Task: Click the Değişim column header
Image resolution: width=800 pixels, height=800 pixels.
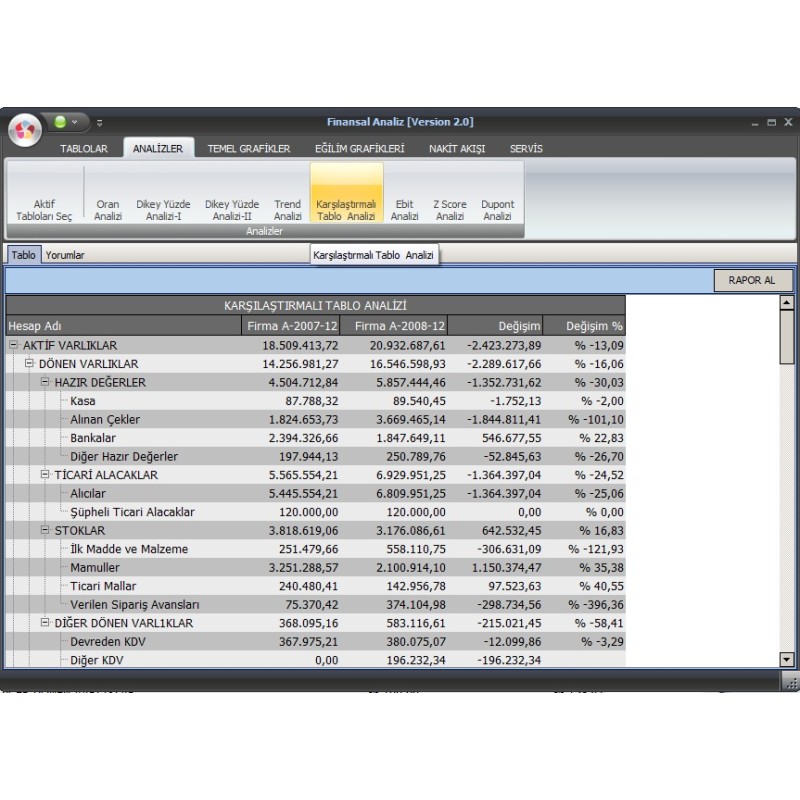Action: 495,326
